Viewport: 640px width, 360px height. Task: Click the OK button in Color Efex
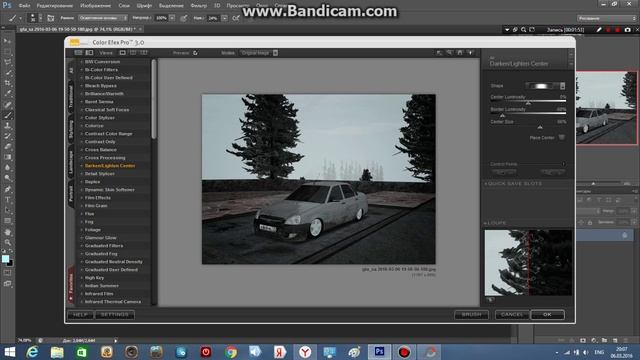click(547, 314)
